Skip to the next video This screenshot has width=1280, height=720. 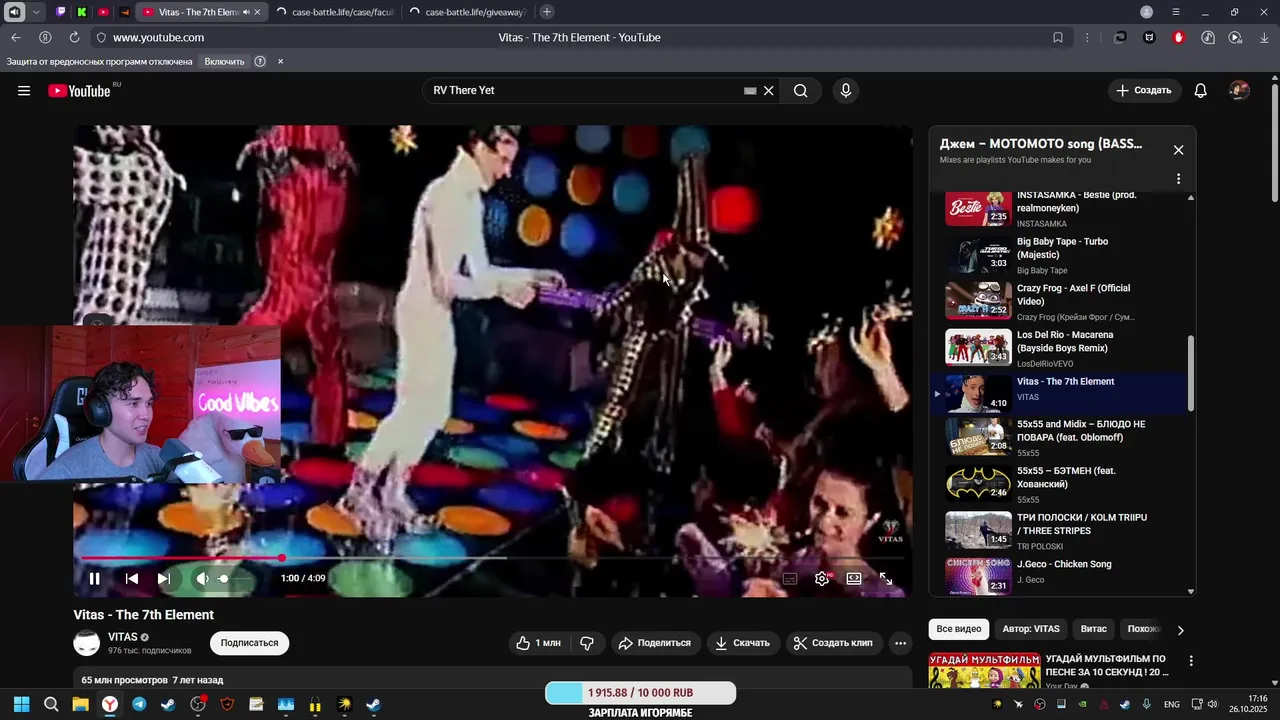pyautogui.click(x=164, y=578)
